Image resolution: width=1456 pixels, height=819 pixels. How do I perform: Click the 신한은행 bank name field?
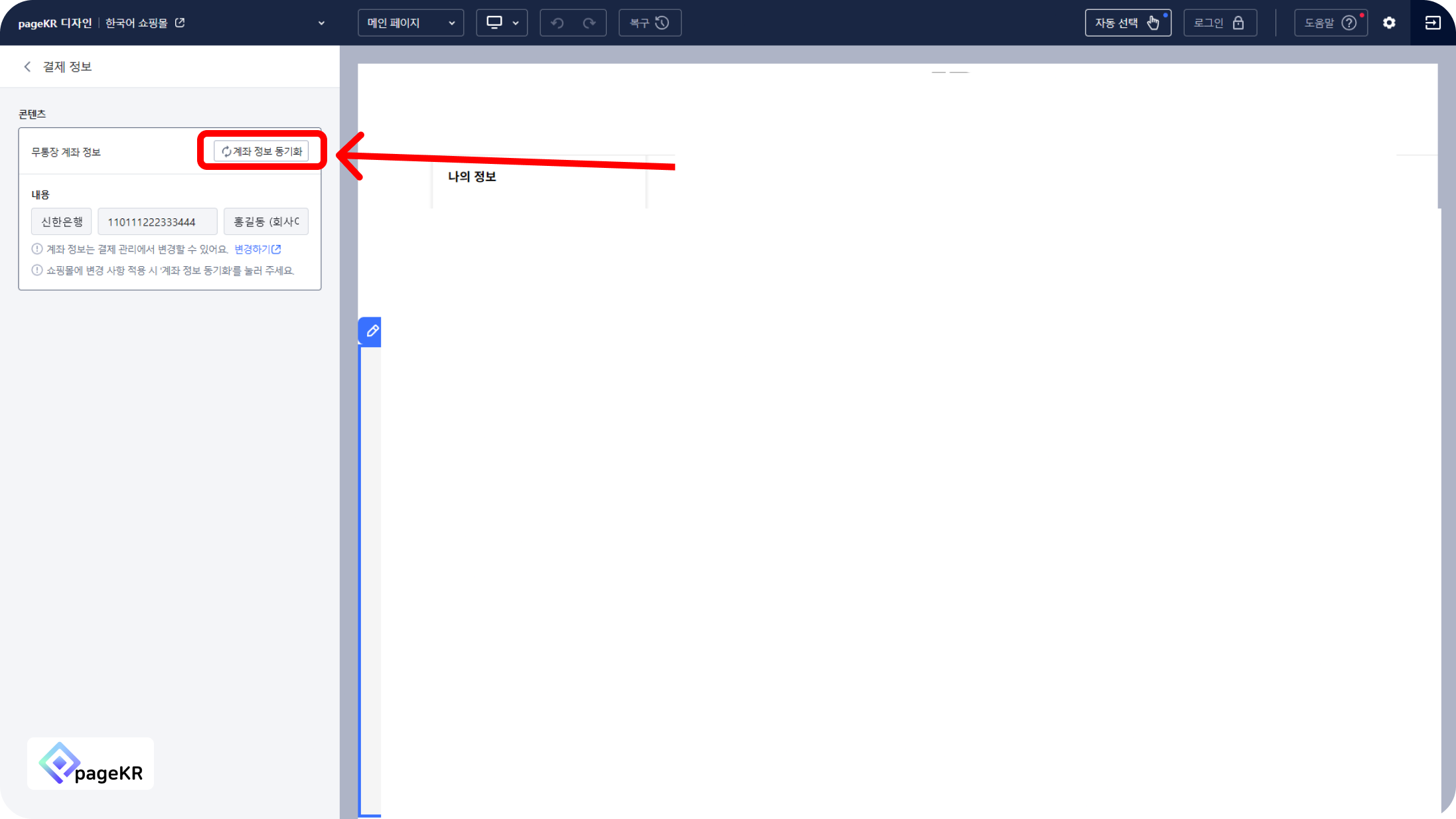point(62,222)
